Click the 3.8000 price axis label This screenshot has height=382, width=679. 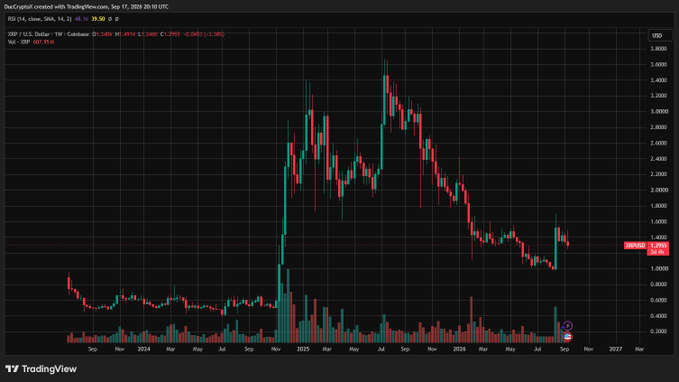[x=658, y=49]
